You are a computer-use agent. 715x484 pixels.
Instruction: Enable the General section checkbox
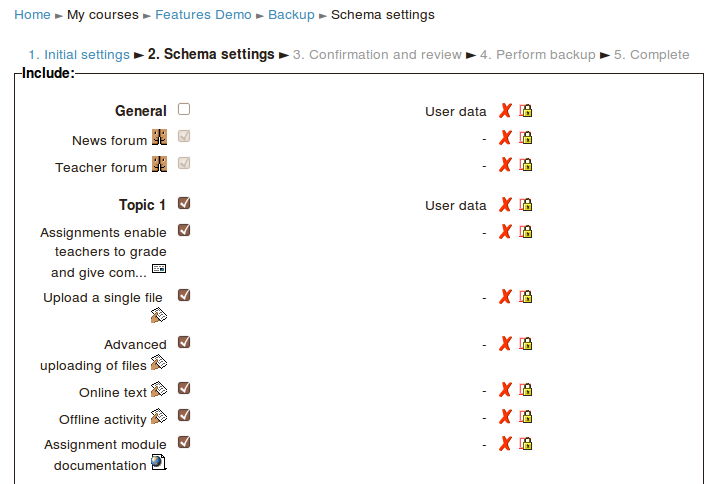184,109
